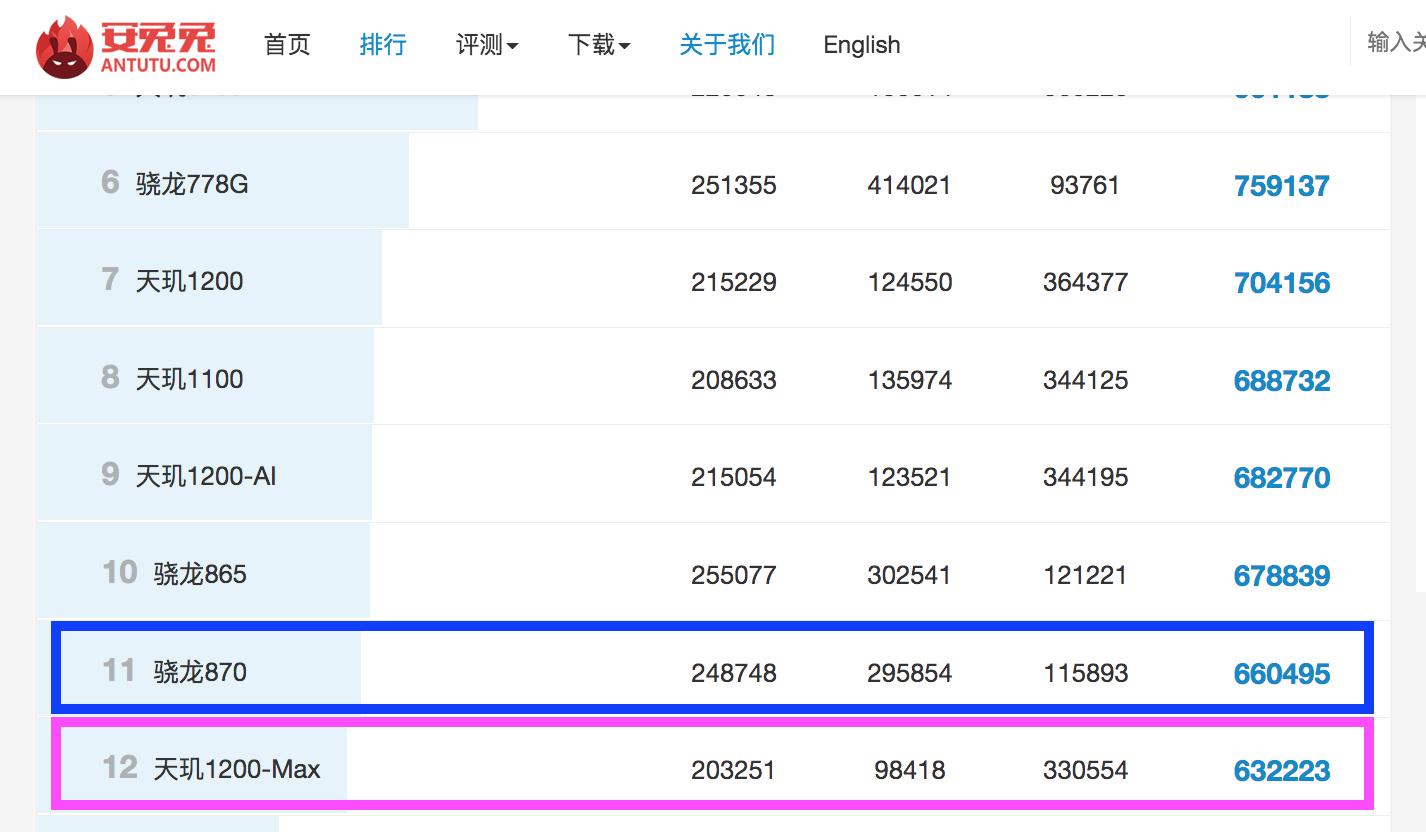Click the value 115893 in 骁龙870 row

point(1086,673)
